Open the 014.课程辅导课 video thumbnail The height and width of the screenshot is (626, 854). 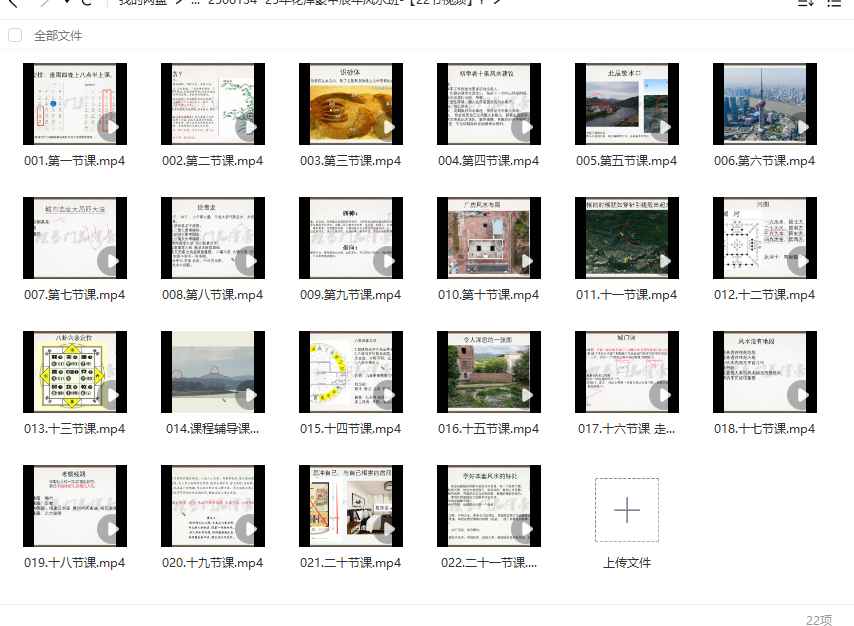(x=213, y=372)
